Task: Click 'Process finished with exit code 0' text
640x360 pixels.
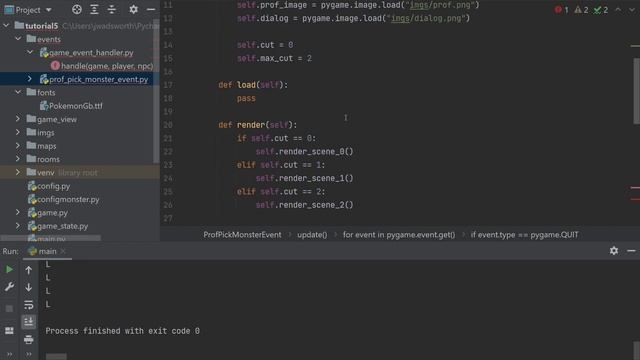Action: [122, 331]
